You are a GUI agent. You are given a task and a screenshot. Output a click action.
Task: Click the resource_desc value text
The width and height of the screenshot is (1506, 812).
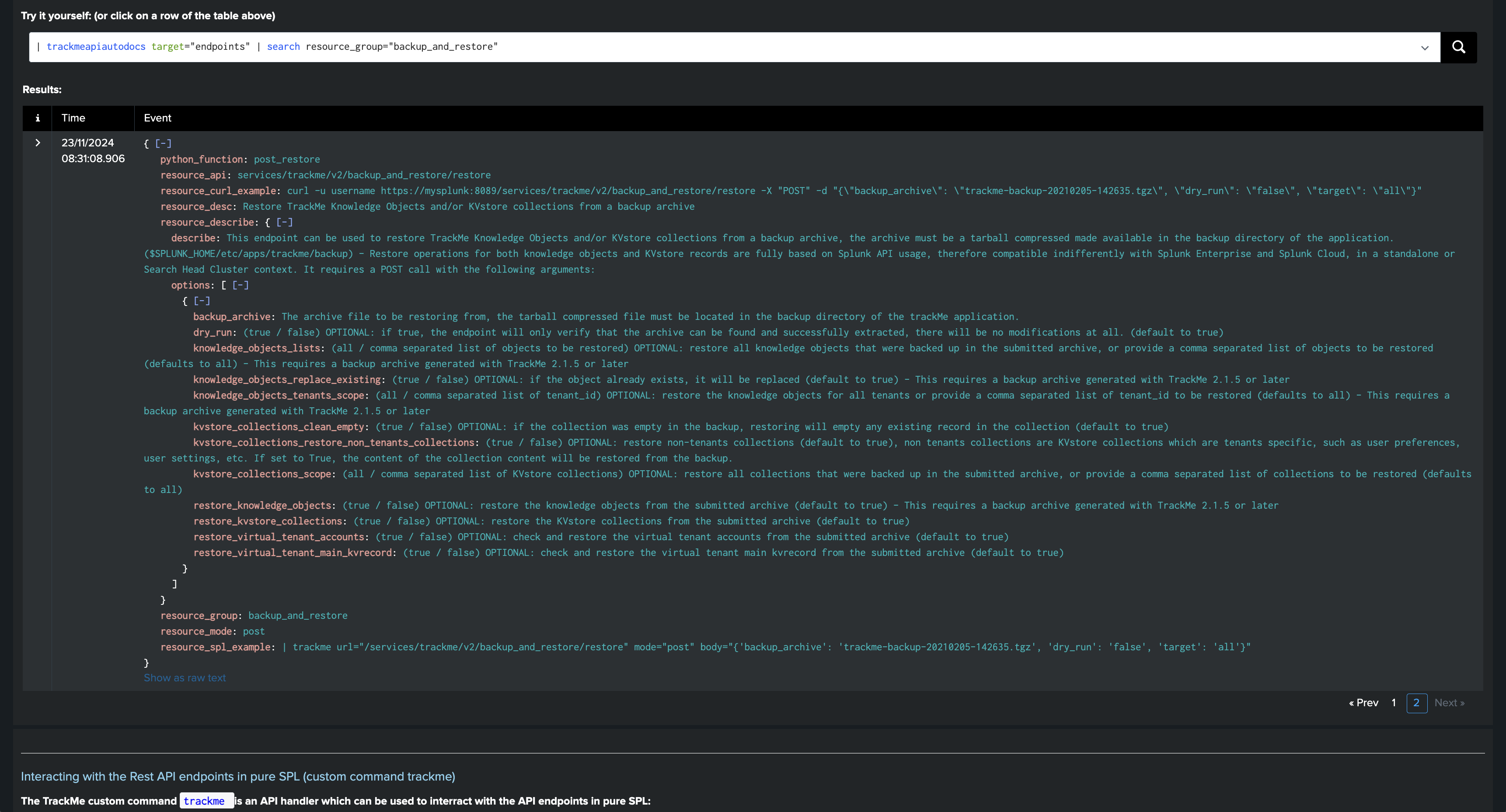click(x=468, y=207)
